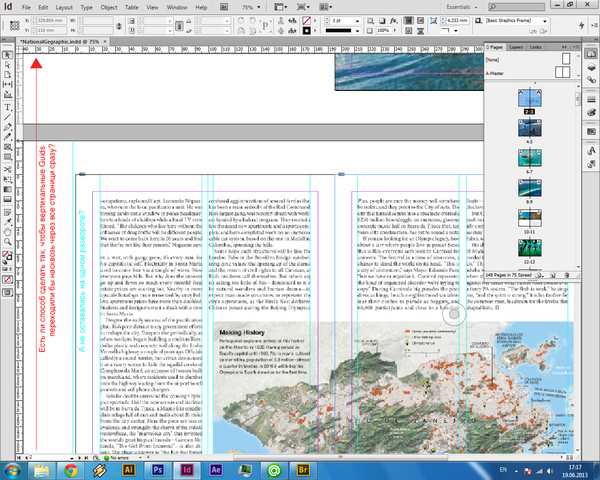Click the fill color swatch in control panel
This screenshot has width=600, height=480.
(x=307, y=21)
